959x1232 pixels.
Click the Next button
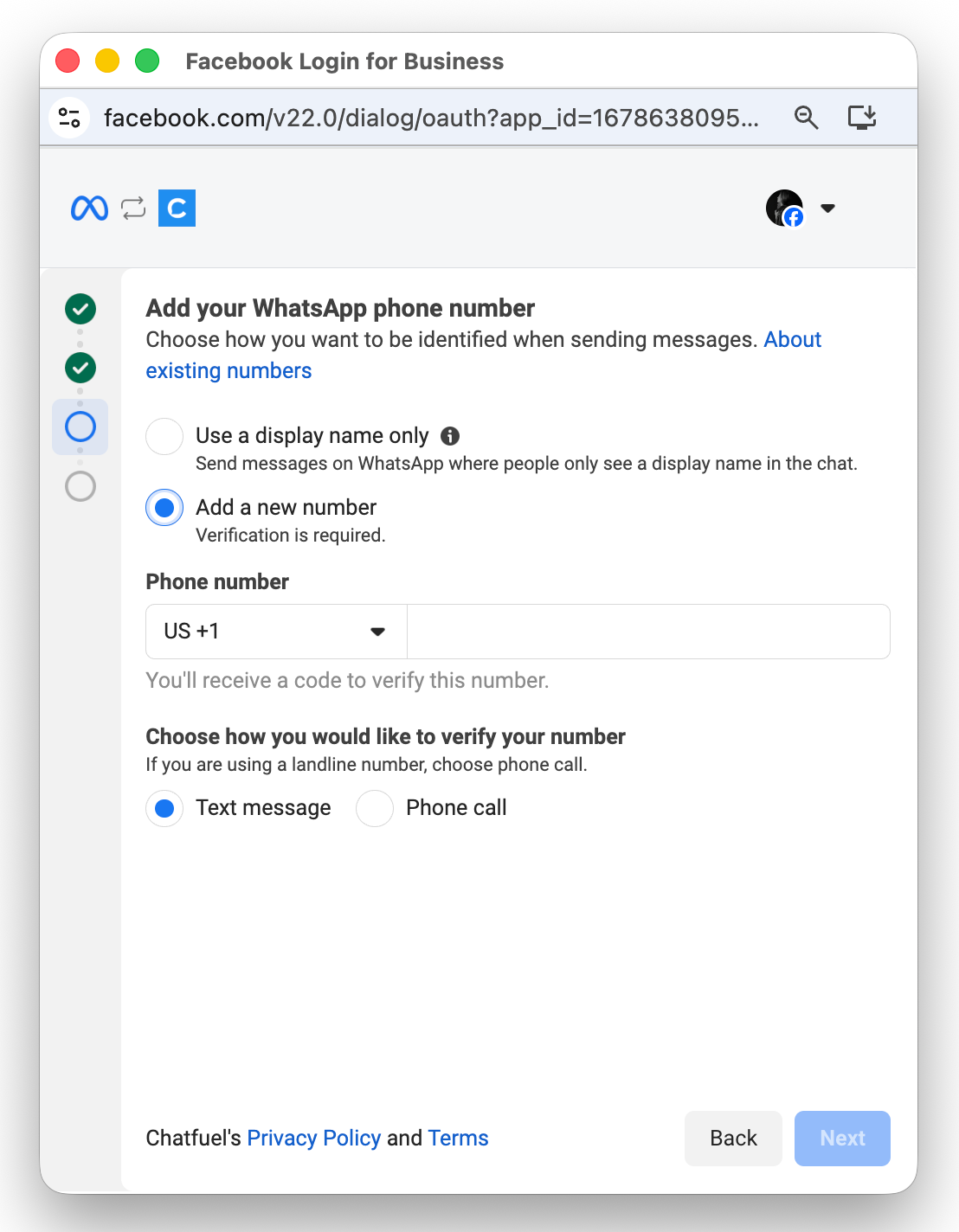[842, 1139]
